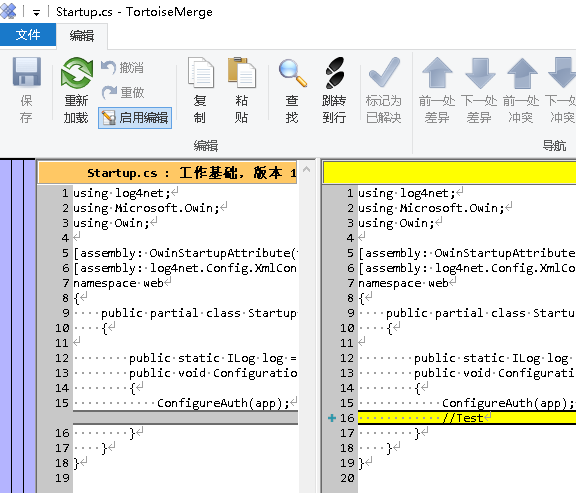Open the quick access toolbar dropdown arrow
The image size is (576, 493).
coord(36,13)
